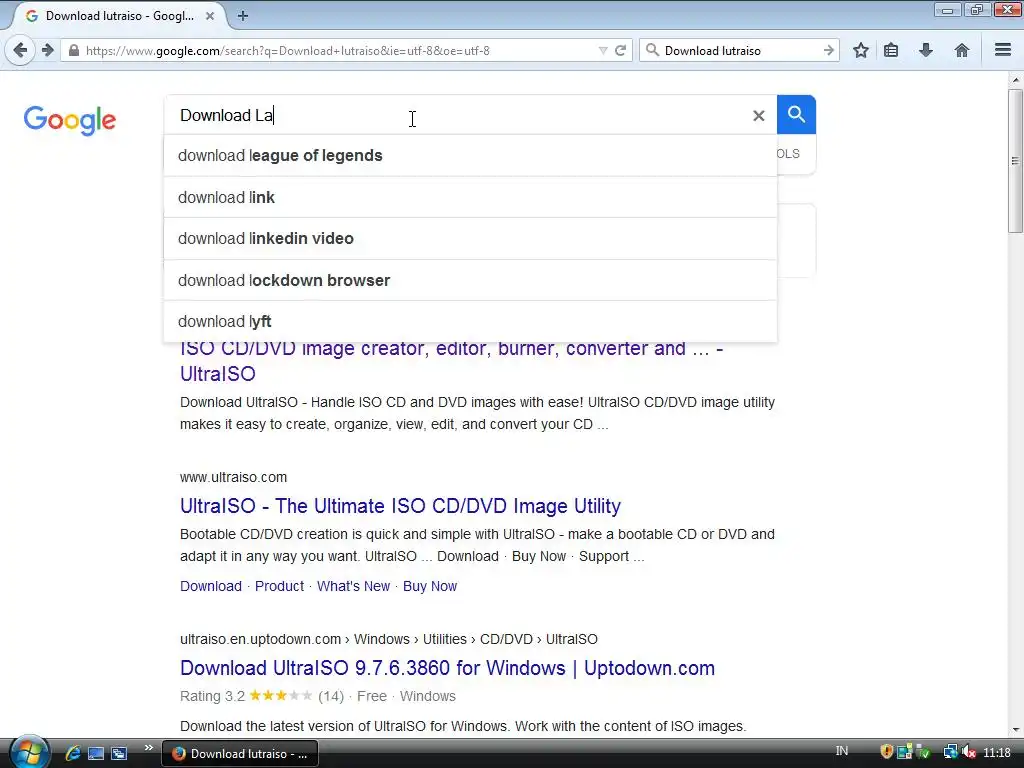Click the blue Google search button
The image size is (1024, 768).
pos(796,115)
